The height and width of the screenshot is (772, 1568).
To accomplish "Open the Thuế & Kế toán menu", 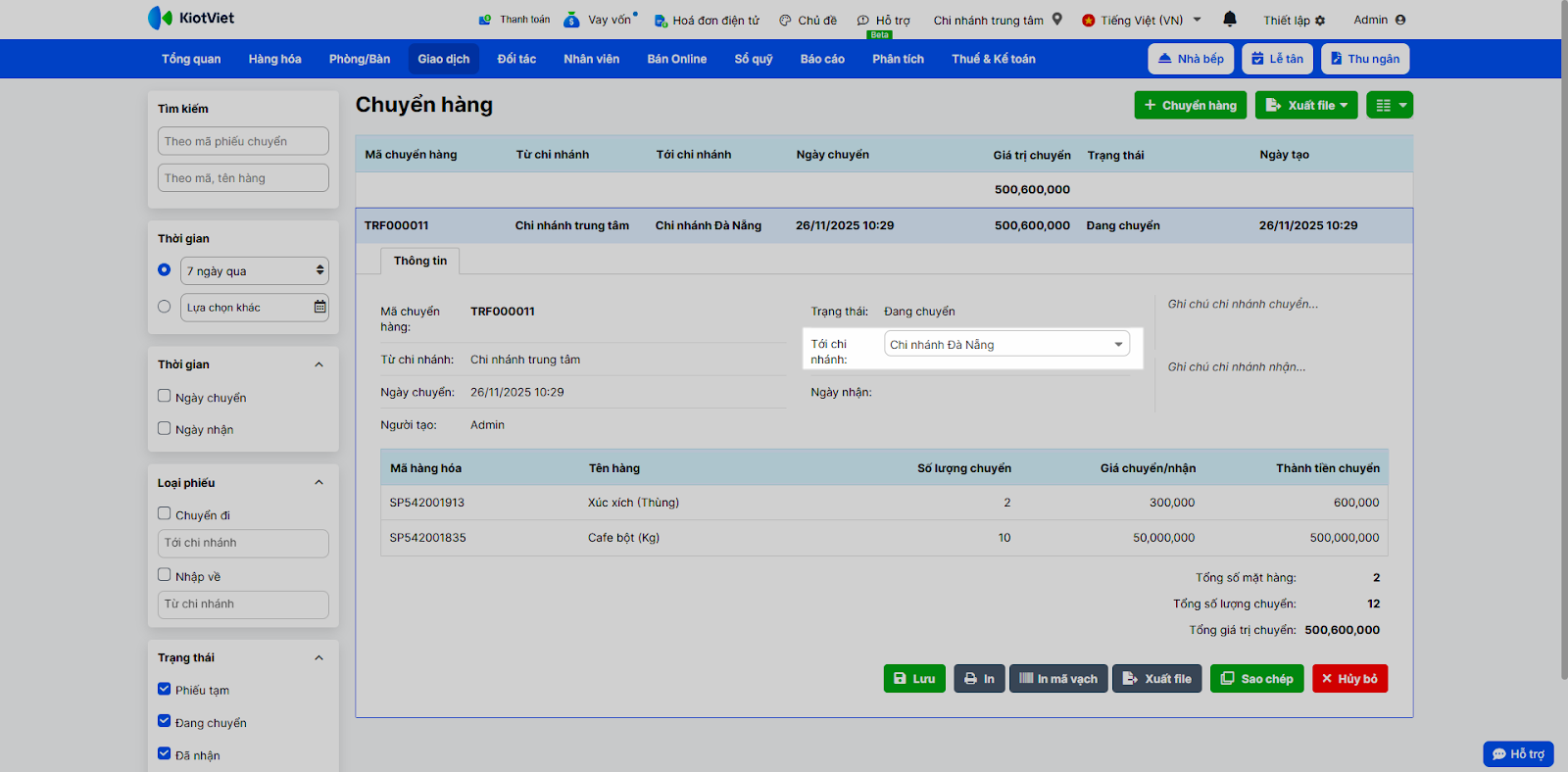I will click(x=994, y=59).
